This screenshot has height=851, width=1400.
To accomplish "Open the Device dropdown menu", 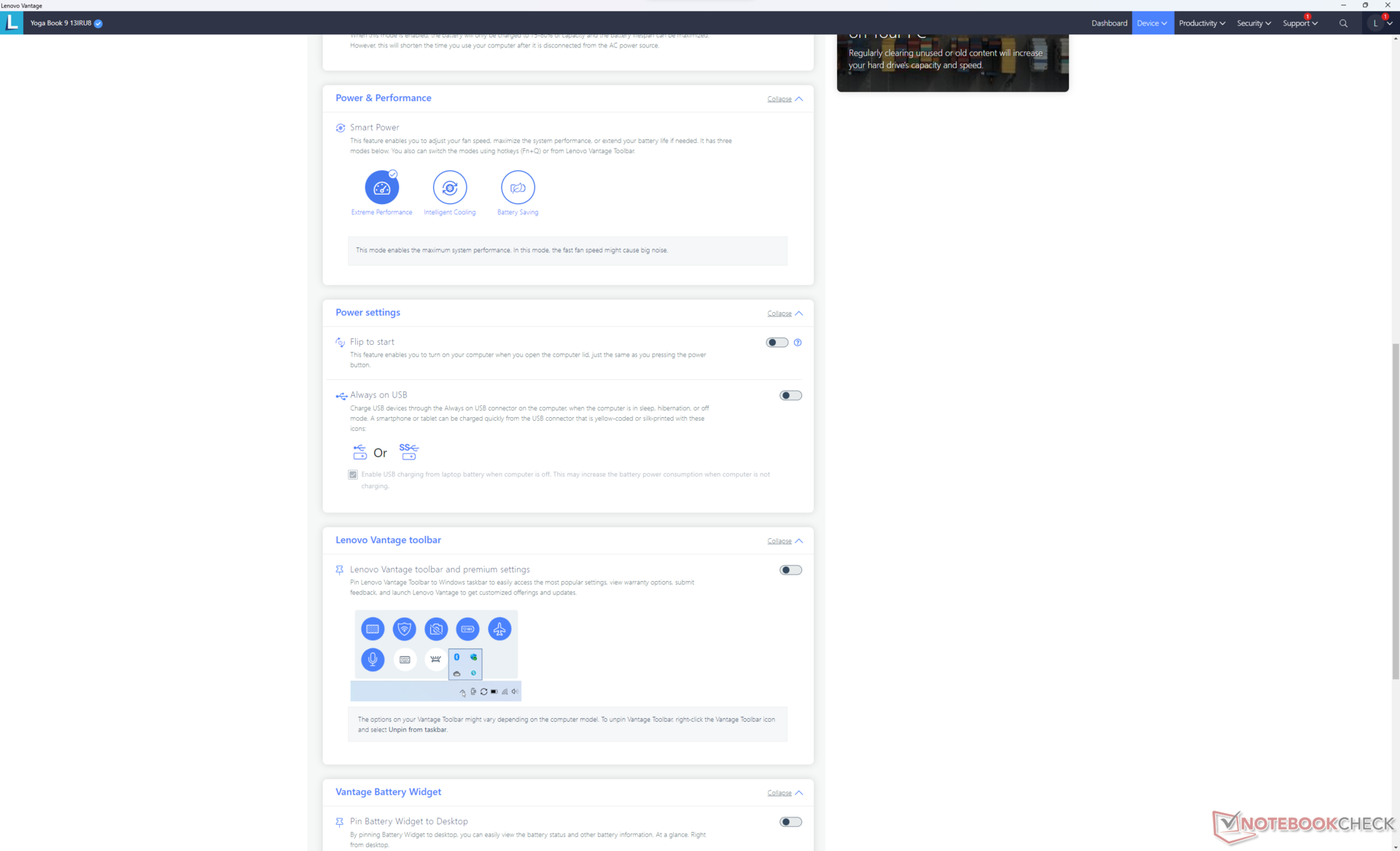I will point(1152,23).
